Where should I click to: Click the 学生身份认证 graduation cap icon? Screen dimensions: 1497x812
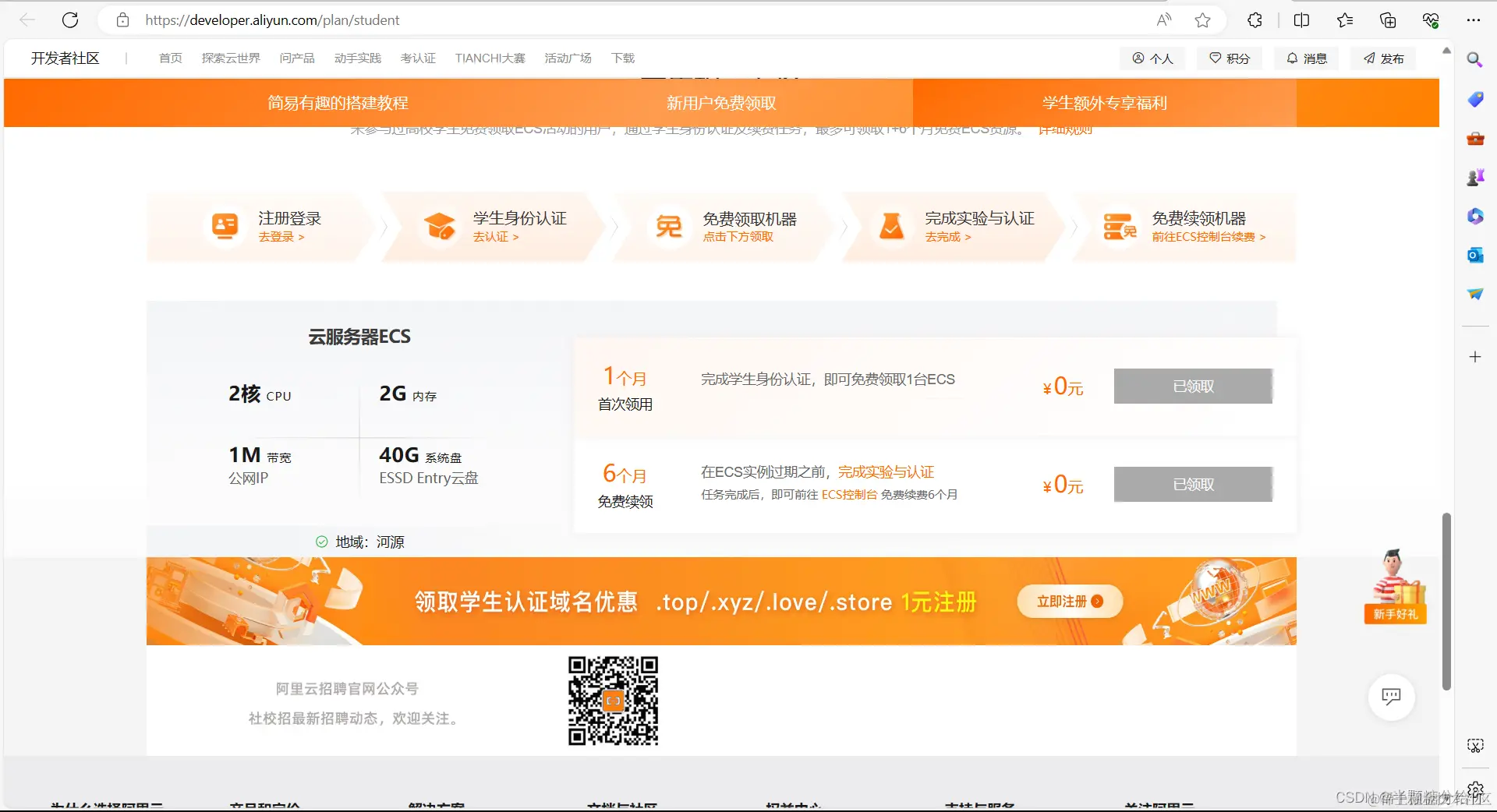click(x=440, y=226)
